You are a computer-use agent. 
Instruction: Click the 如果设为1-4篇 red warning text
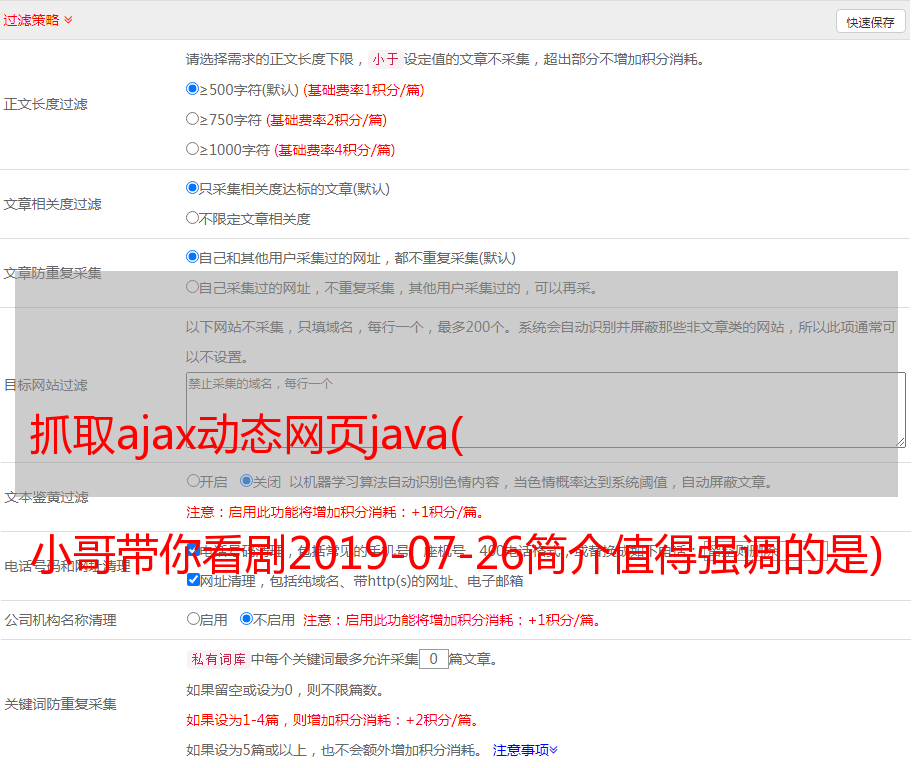[x=332, y=720]
